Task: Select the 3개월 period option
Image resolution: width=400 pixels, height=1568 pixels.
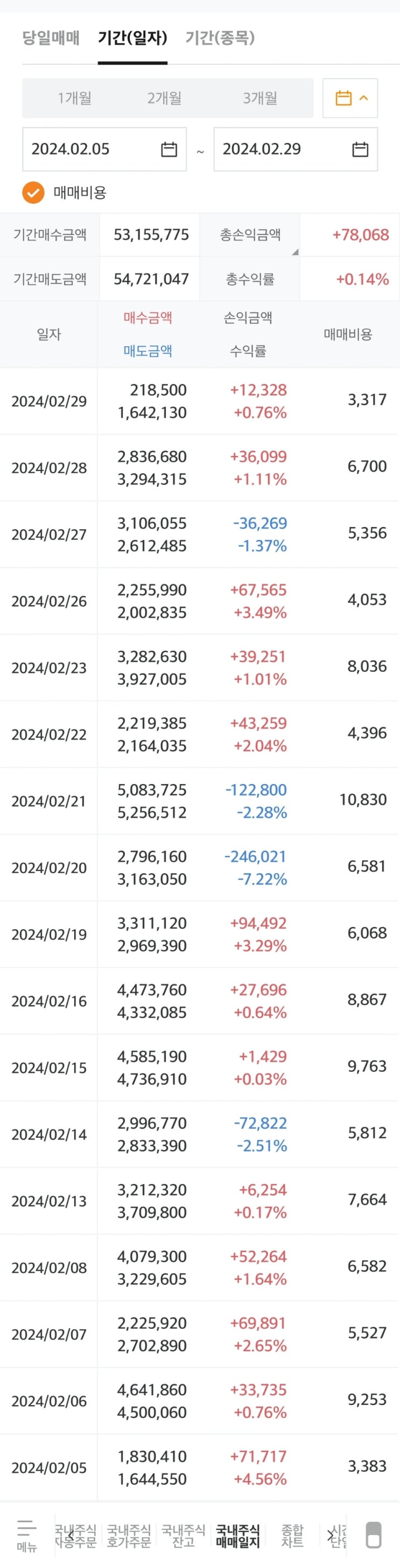Action: point(259,98)
